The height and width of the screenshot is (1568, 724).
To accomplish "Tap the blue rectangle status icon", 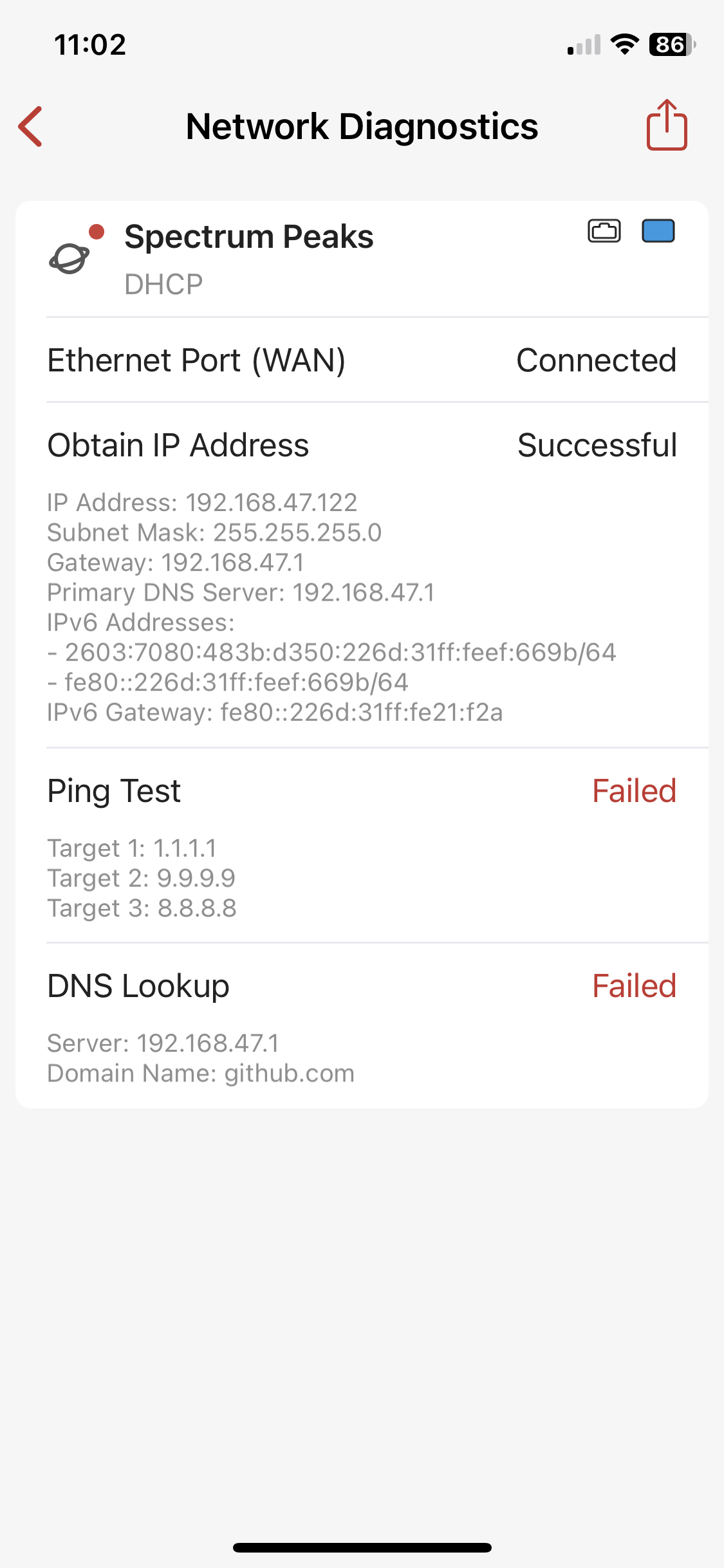I will pos(658,231).
